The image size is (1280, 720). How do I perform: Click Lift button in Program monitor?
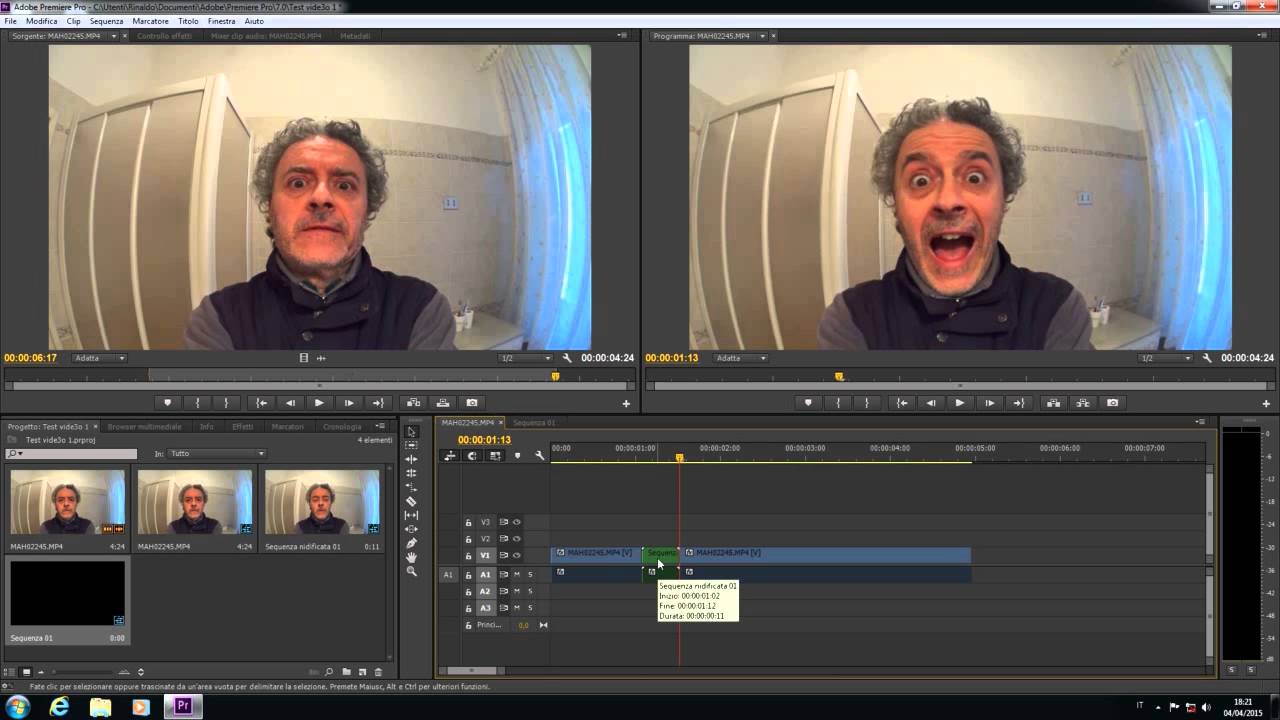(1053, 403)
